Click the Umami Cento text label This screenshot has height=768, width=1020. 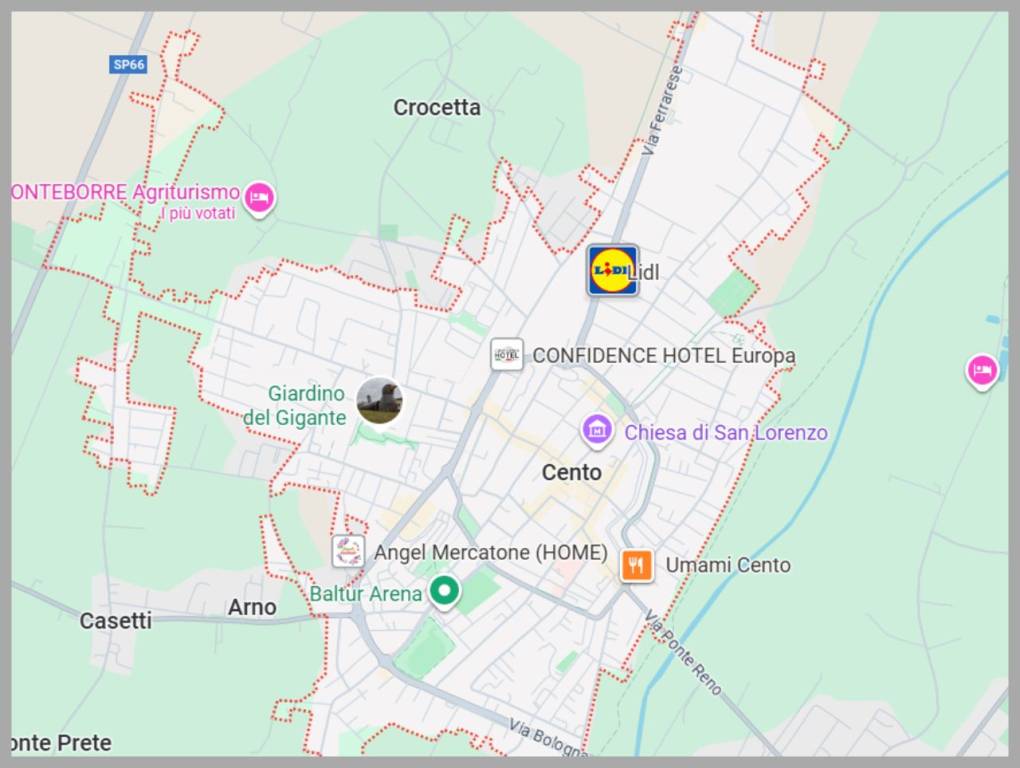coord(728,565)
